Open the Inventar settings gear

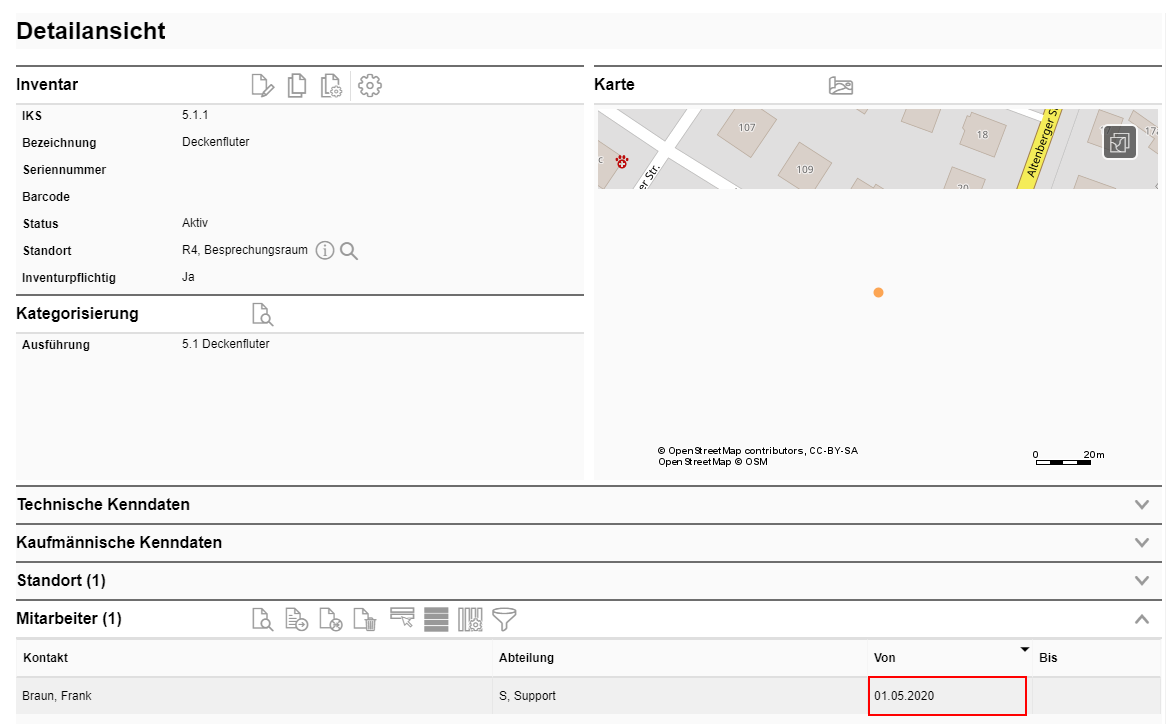pos(370,86)
